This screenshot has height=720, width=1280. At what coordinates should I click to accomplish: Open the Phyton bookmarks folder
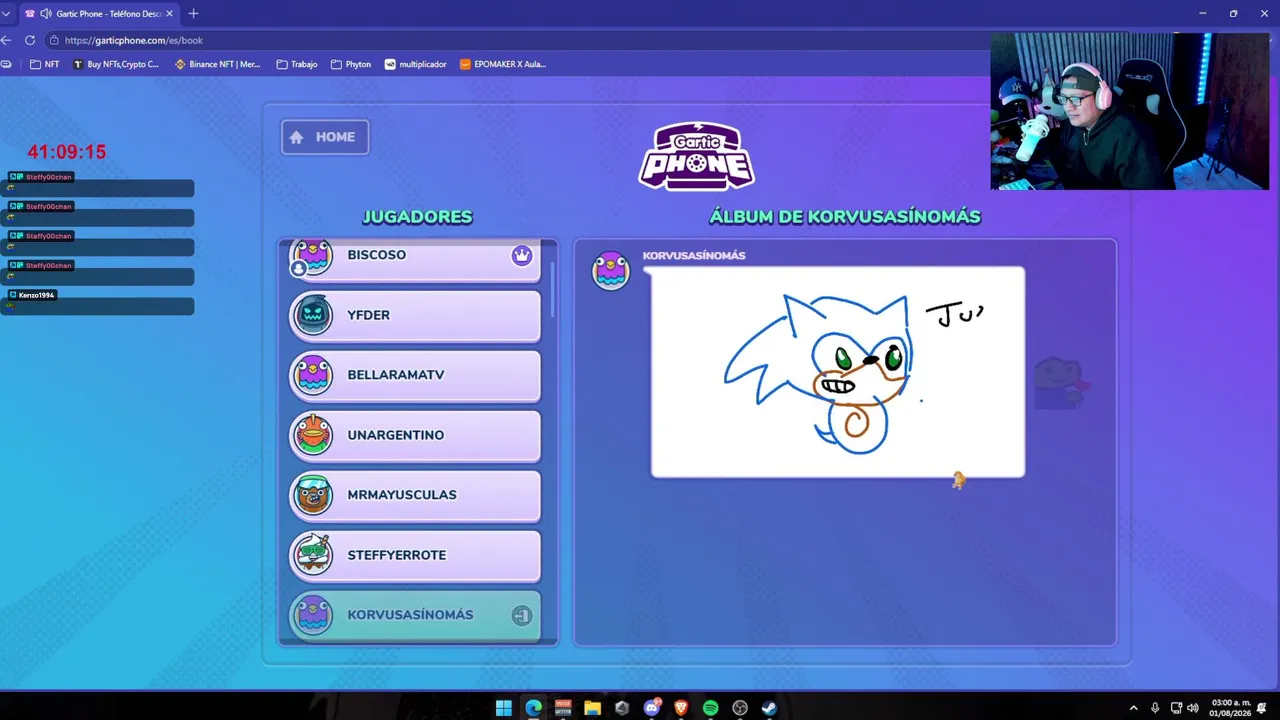tap(351, 64)
